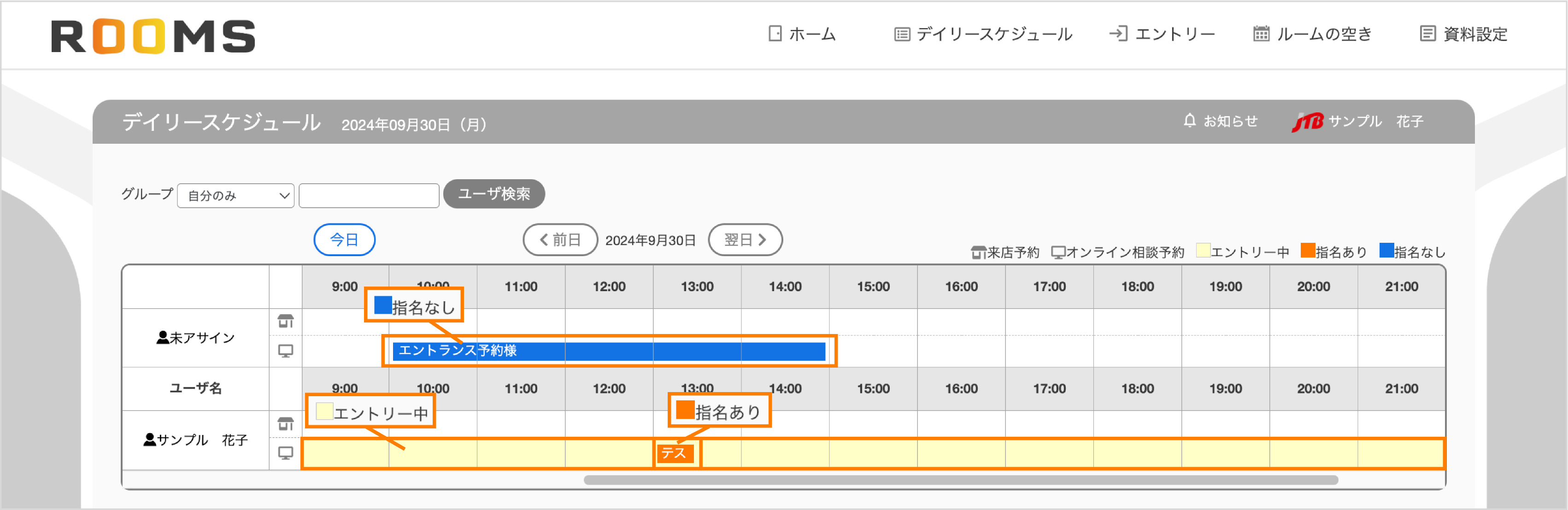Open the ルームの空き calendar icon
The width and height of the screenshot is (1568, 510).
1261,35
